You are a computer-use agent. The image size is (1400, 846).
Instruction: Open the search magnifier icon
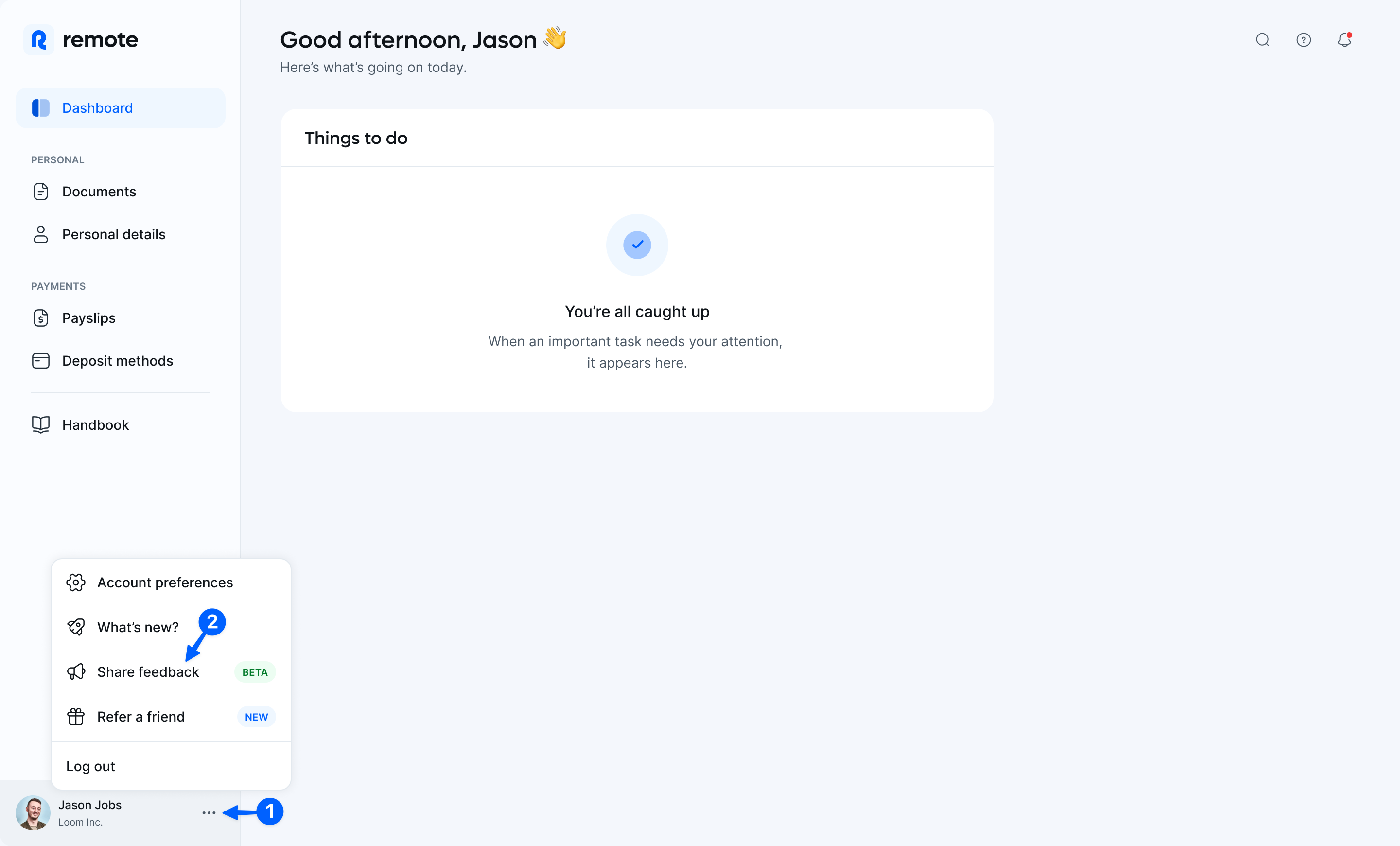pos(1262,40)
